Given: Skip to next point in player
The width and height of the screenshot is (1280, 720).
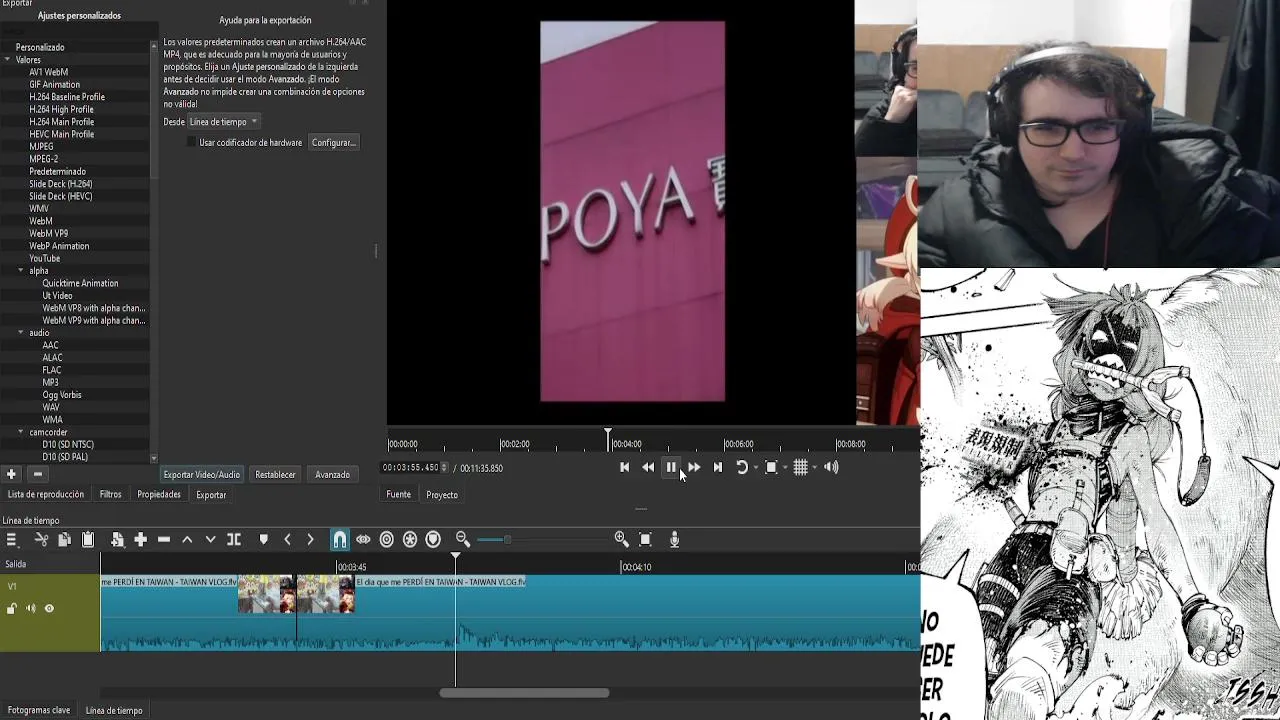Looking at the screenshot, I should (717, 467).
